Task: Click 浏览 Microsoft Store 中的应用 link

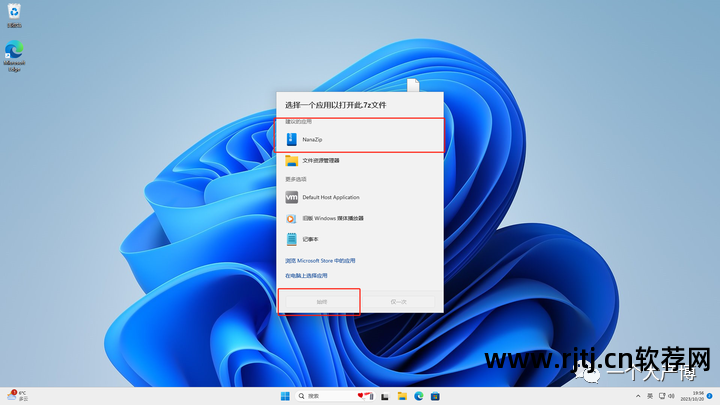Action: [320, 260]
